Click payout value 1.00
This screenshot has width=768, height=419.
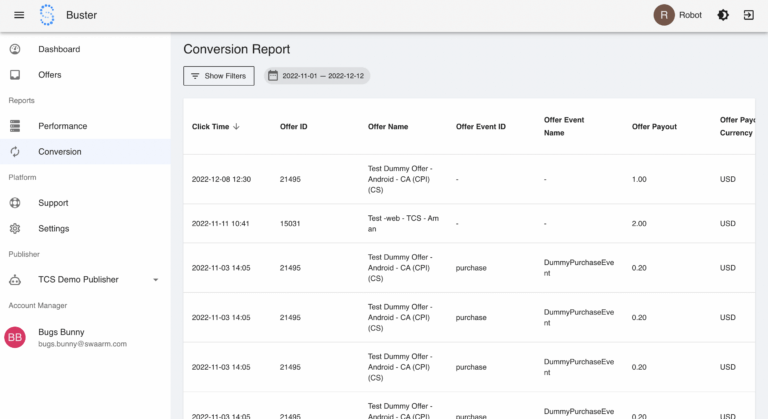[x=639, y=179]
